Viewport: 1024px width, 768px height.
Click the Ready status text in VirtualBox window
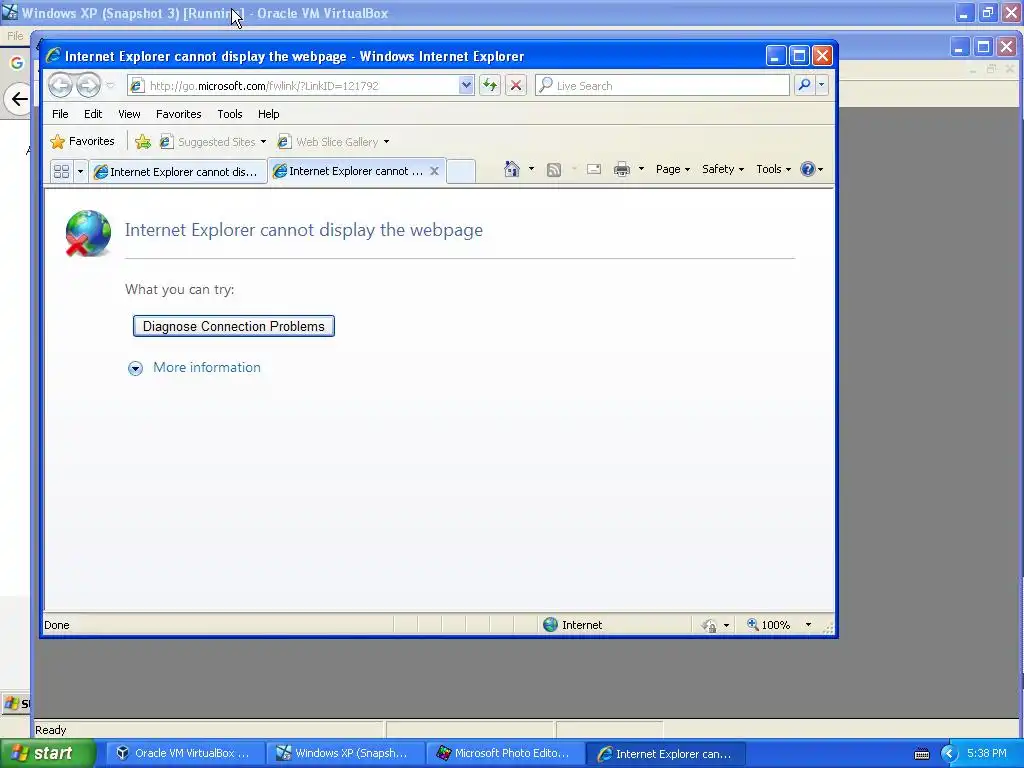click(50, 729)
